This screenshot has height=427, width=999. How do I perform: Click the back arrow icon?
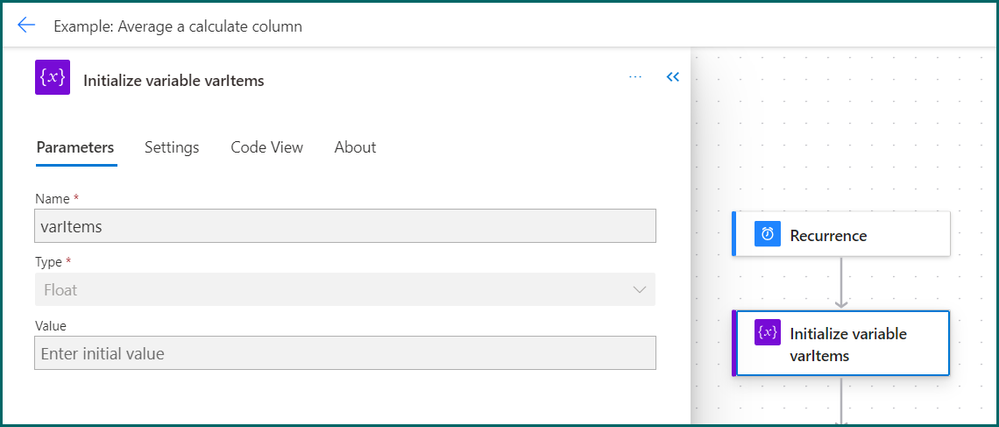click(x=26, y=26)
